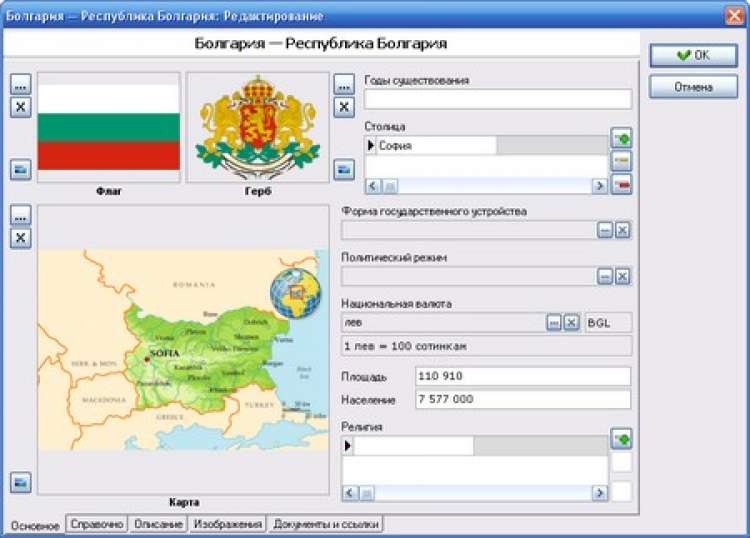Open the map picture viewer icon
This screenshot has height=538, width=750.
point(21,482)
